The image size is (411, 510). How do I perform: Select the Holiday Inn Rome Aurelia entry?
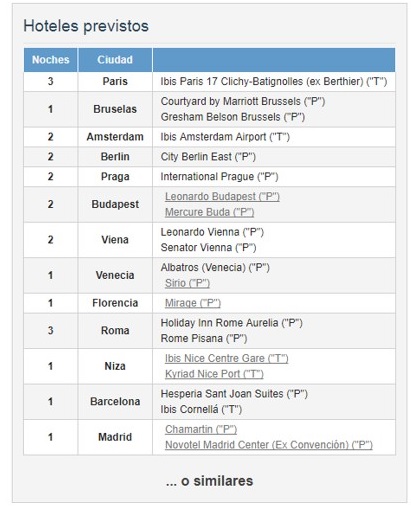(231, 323)
